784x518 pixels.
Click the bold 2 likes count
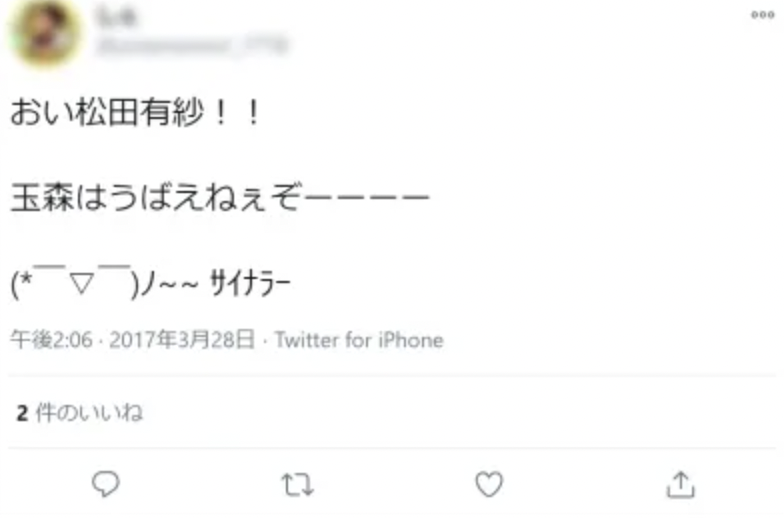22,414
